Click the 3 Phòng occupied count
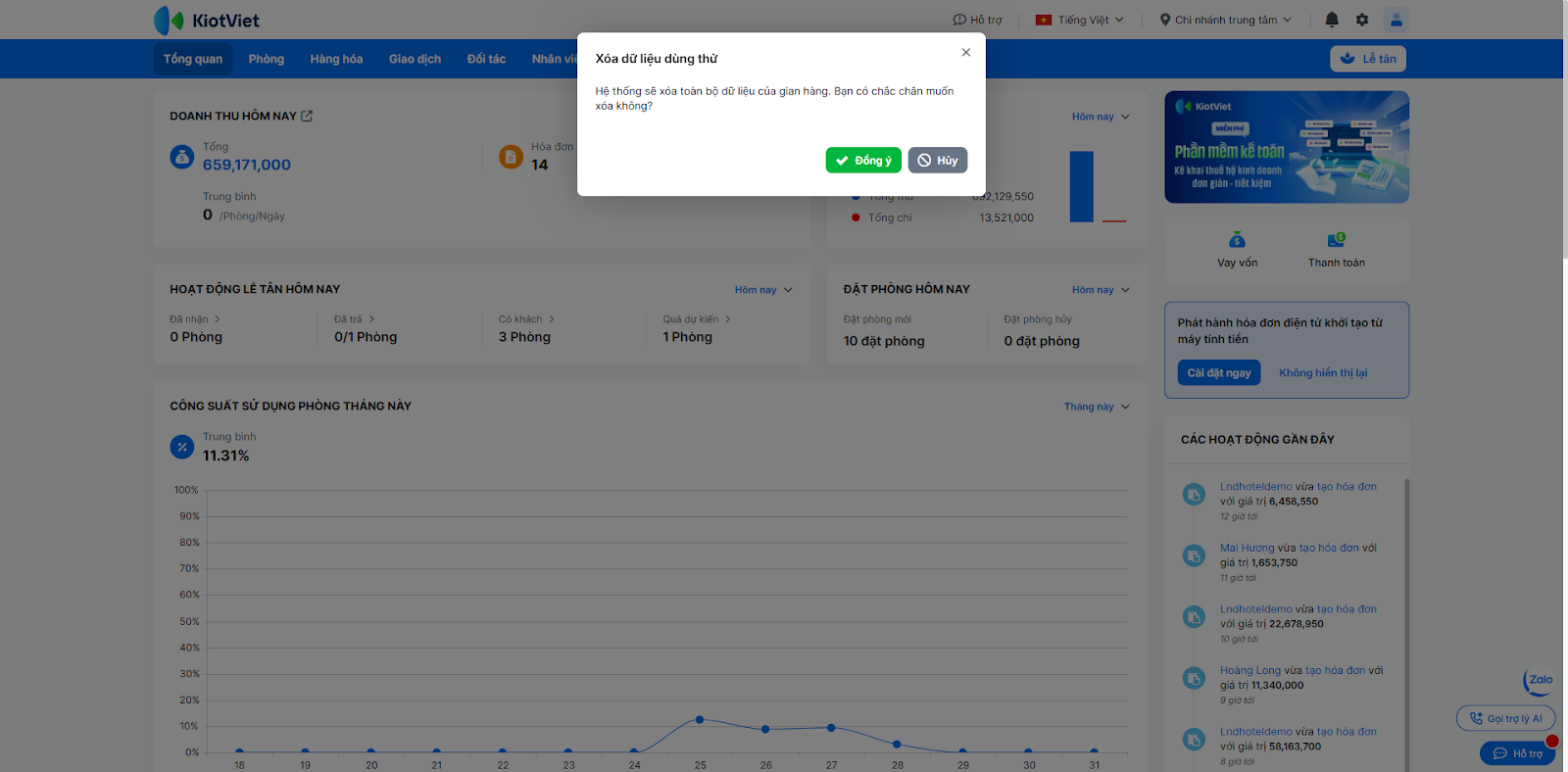The width and height of the screenshot is (1568, 772). [x=524, y=337]
